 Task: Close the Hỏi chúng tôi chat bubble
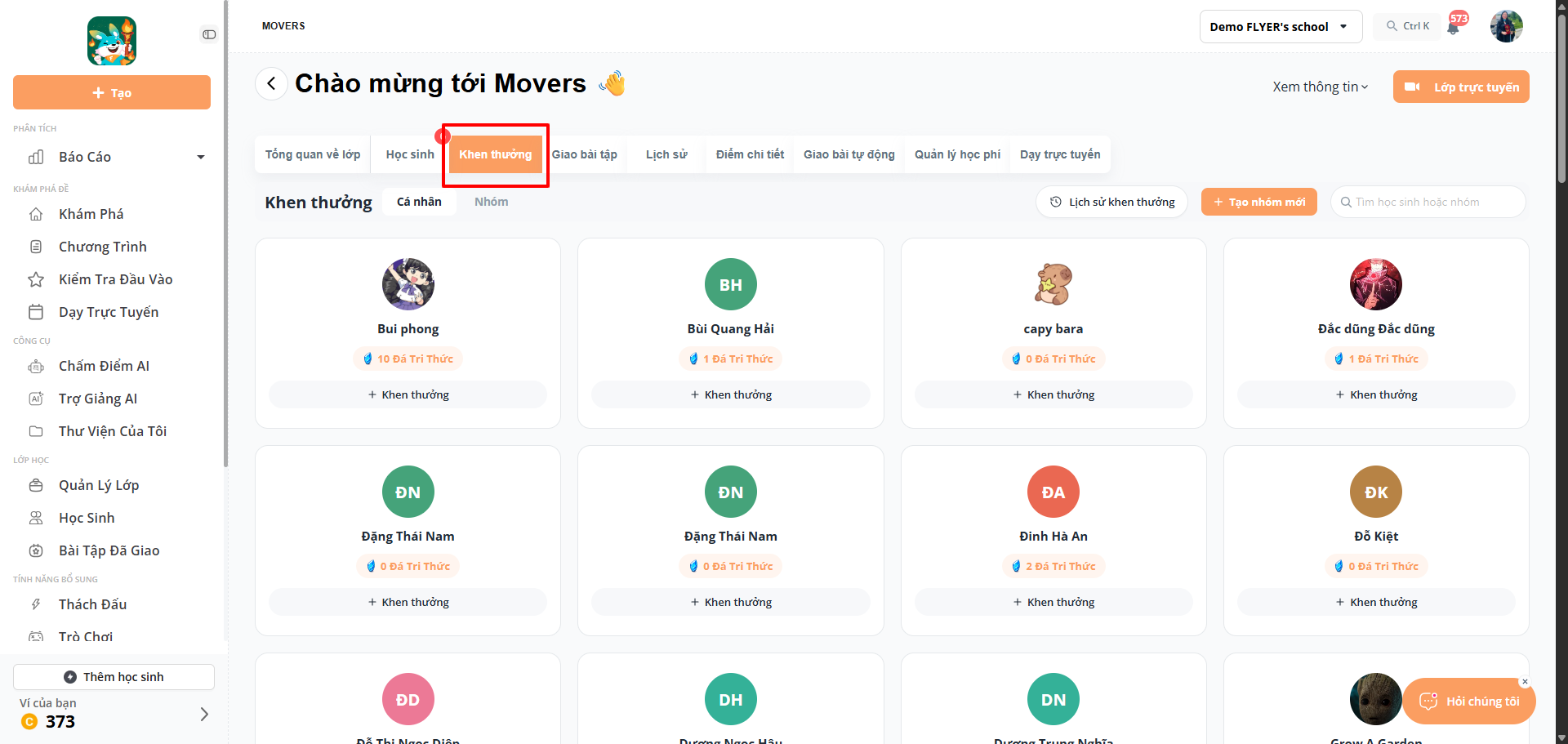[1525, 681]
